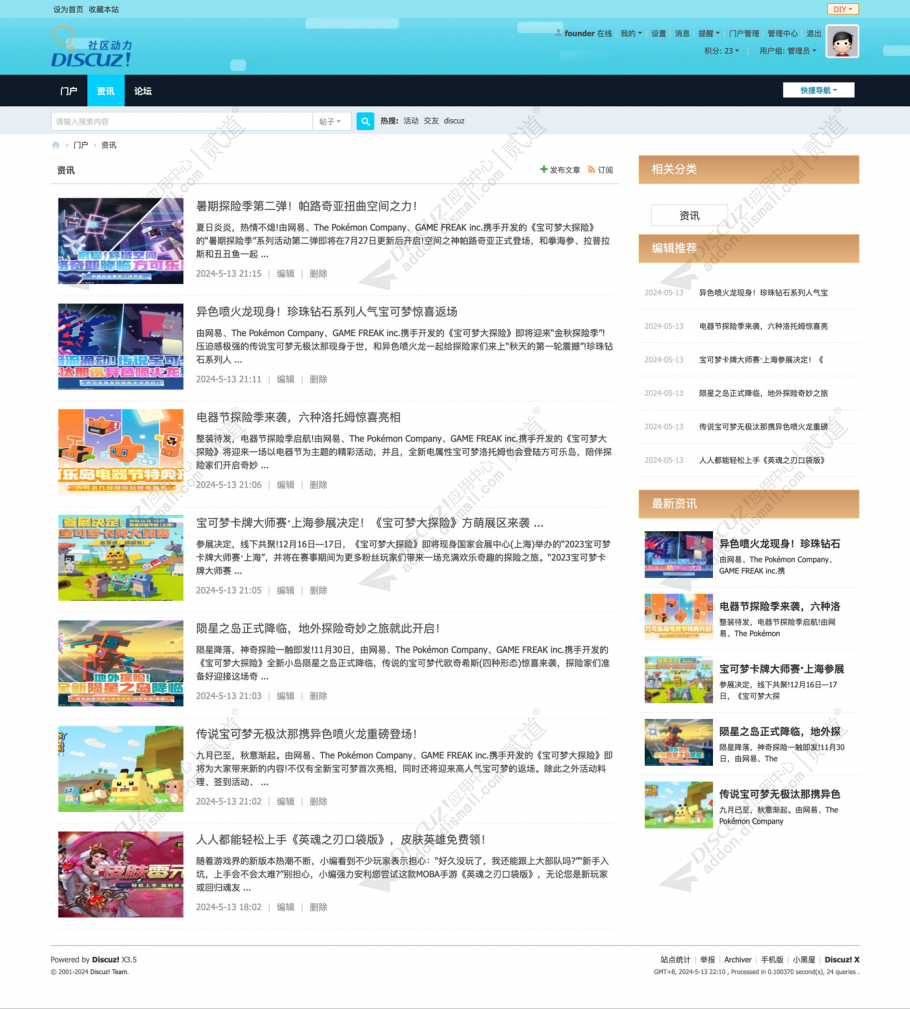Click 删除 for 暑期探险季第二弹 article

[318, 273]
